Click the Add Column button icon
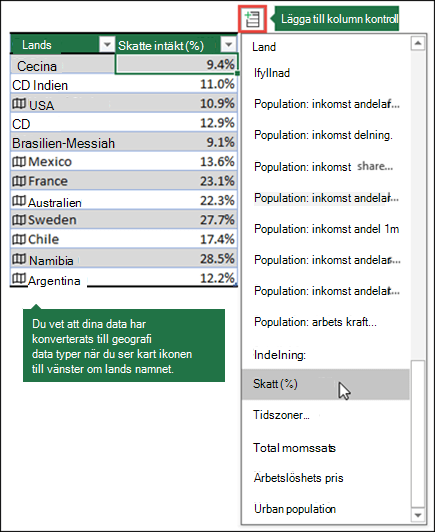This screenshot has width=435, height=532. coord(252,19)
